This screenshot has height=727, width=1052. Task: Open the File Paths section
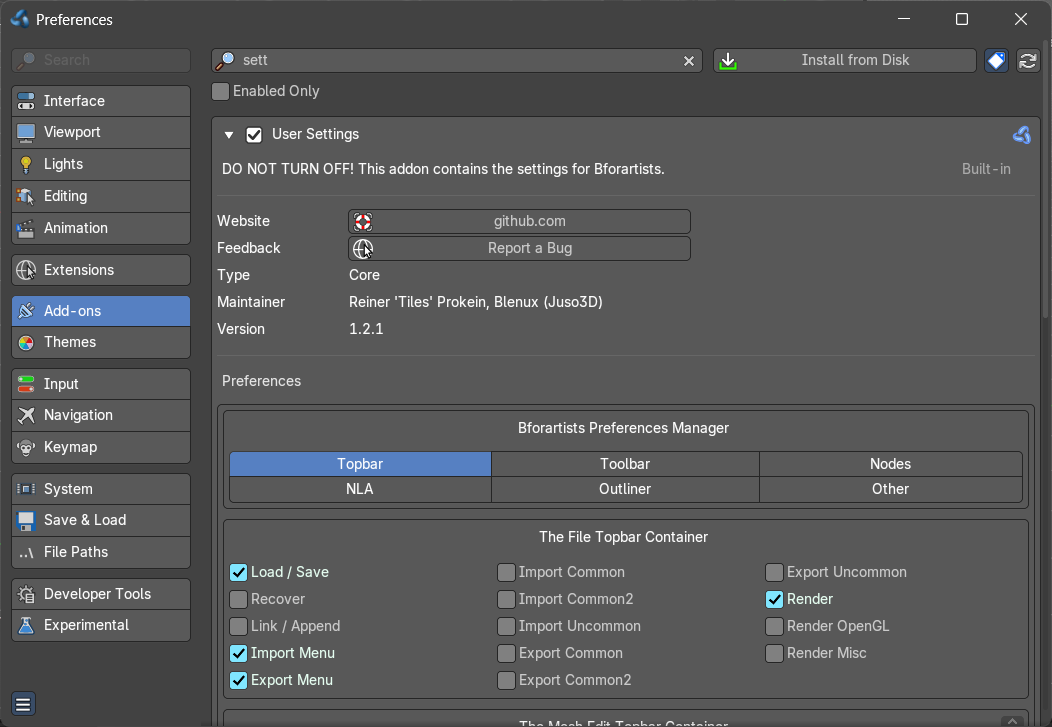click(101, 553)
